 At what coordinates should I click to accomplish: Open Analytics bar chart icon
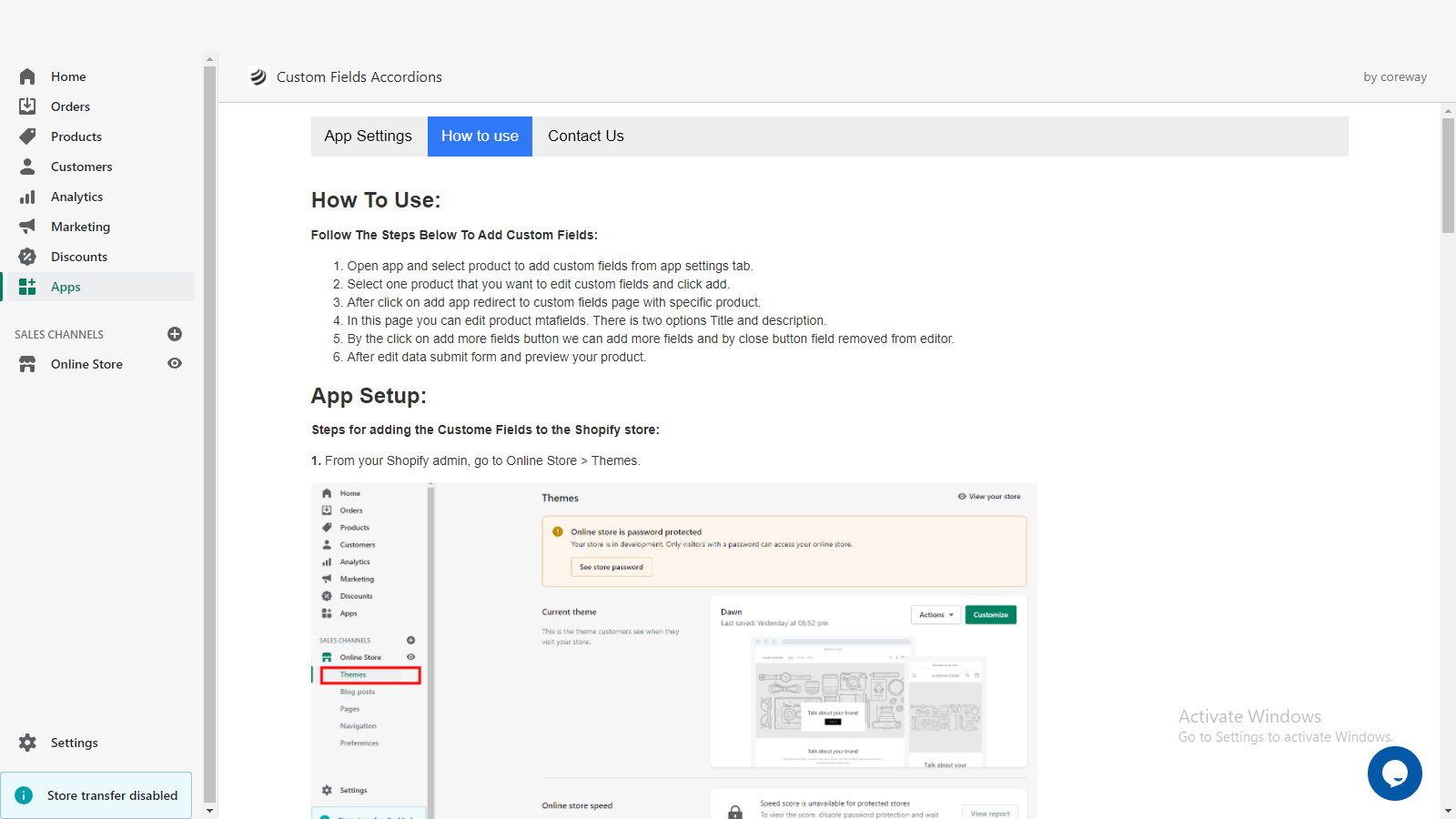(27, 197)
